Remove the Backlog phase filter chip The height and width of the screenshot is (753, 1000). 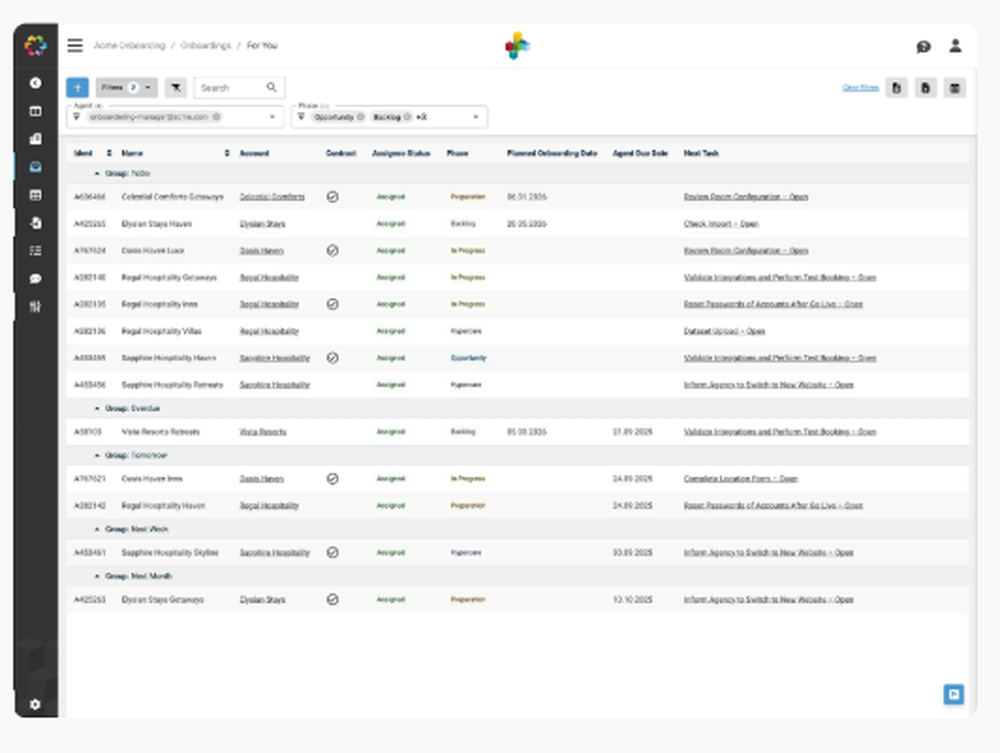(x=408, y=116)
